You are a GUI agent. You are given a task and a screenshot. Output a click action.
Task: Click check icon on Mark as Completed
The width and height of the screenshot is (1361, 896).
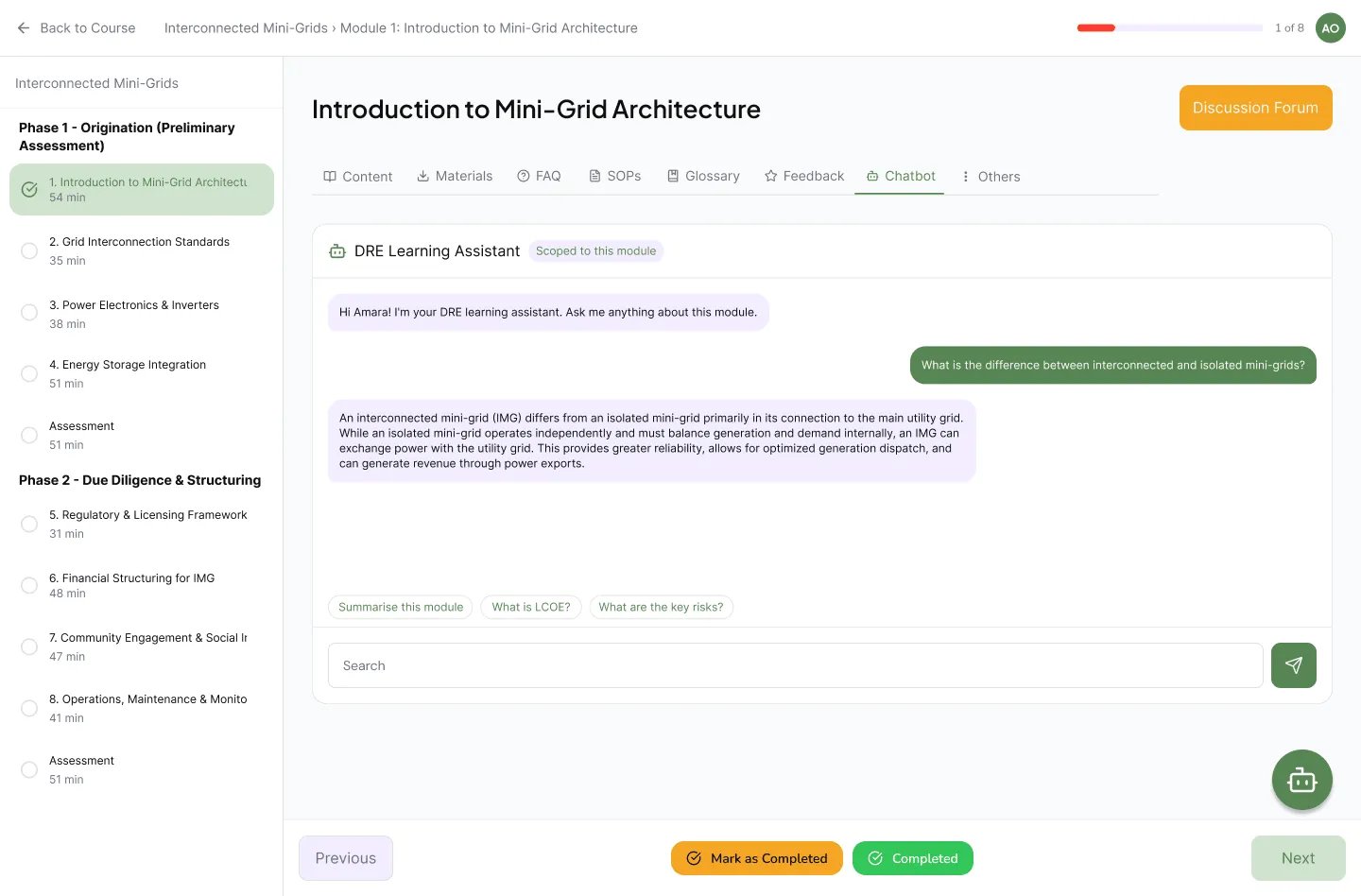coord(694,858)
